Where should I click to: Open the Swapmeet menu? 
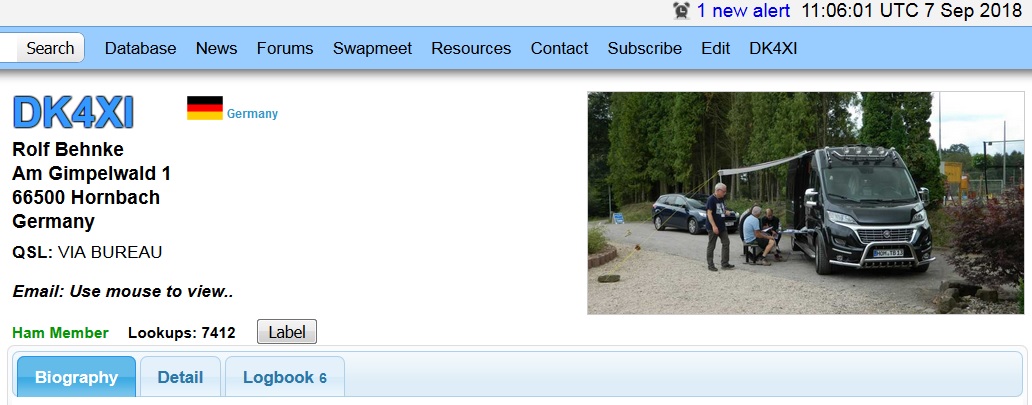pyautogui.click(x=373, y=49)
